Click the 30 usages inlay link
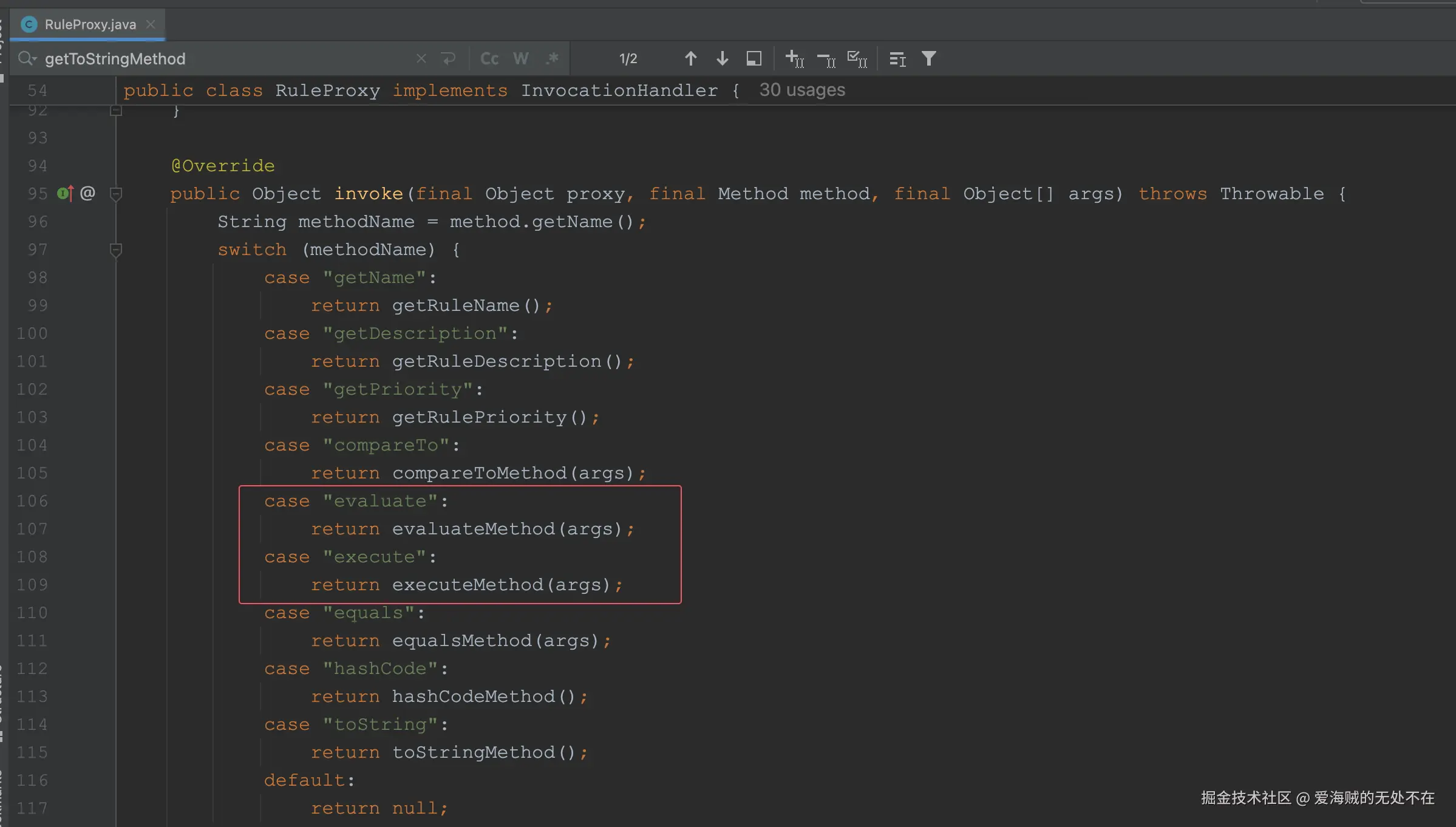This screenshot has height=827, width=1456. (801, 90)
